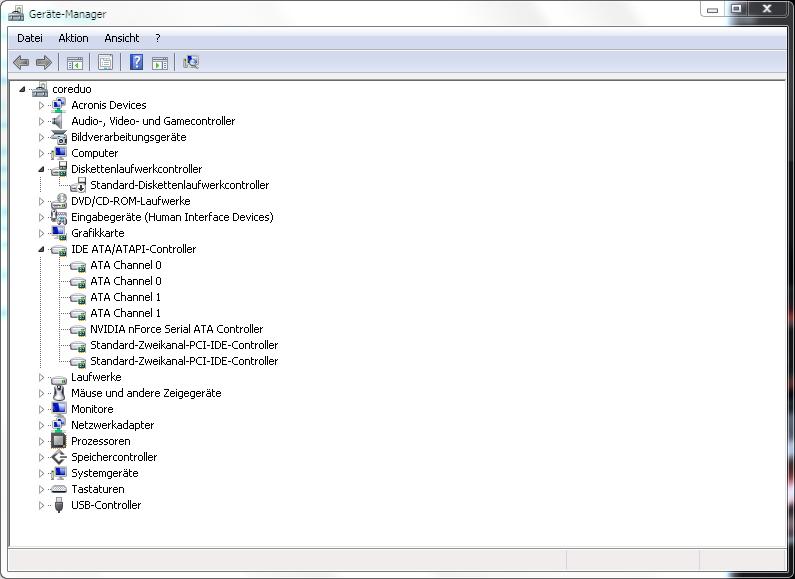Click the Prozessoren chip icon
Image resolution: width=795 pixels, height=579 pixels.
59,441
